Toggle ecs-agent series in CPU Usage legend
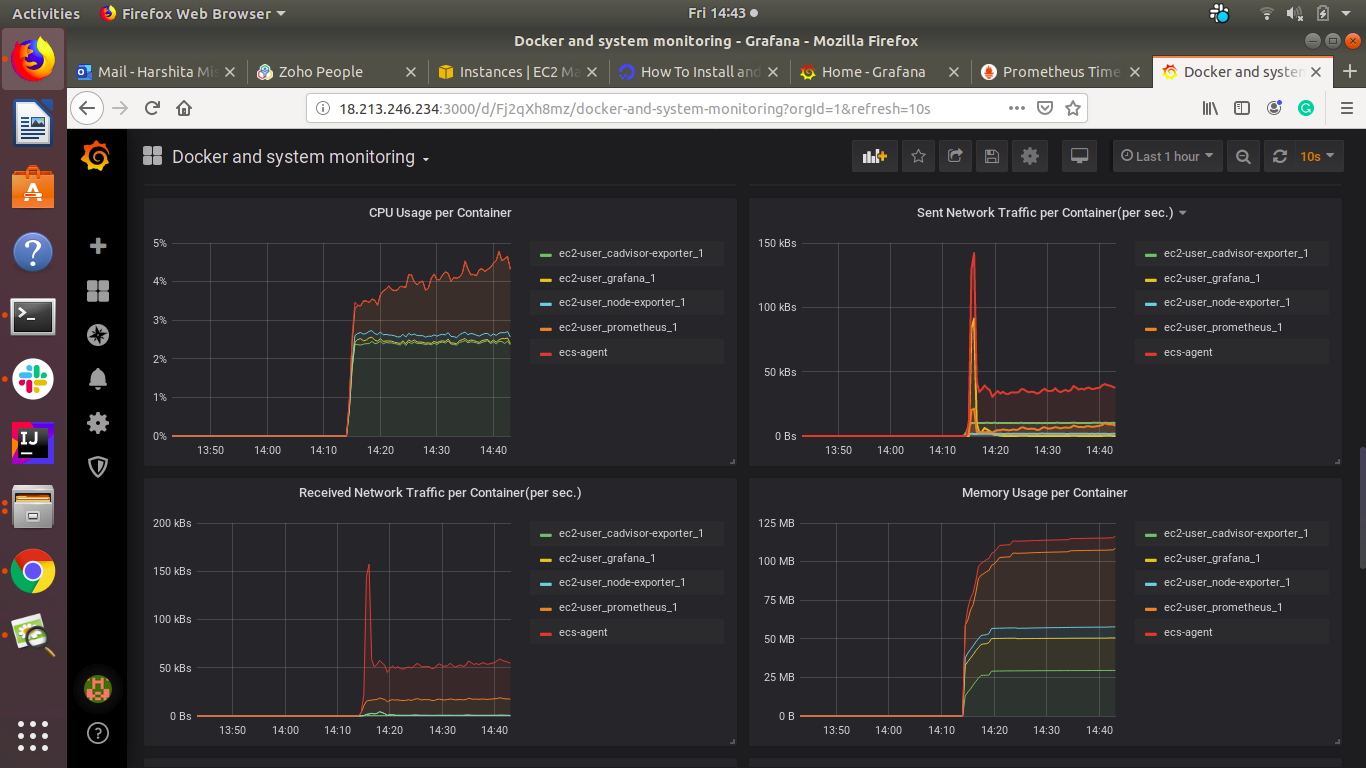Viewport: 1366px width, 768px height. [583, 352]
